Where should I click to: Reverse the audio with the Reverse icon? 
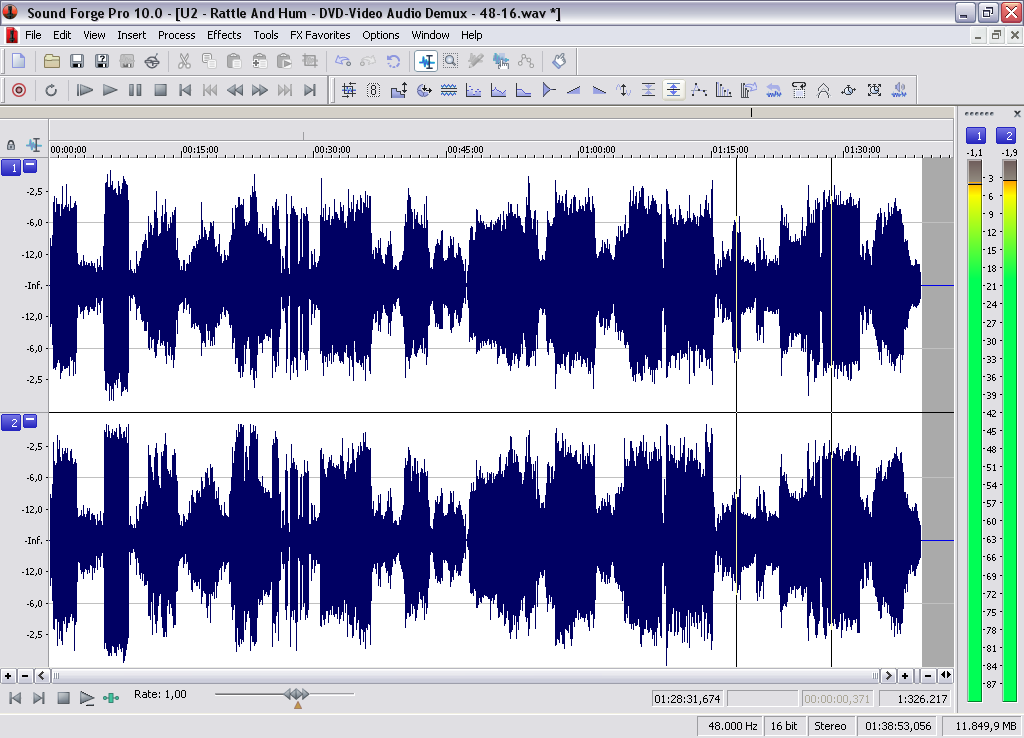[x=774, y=90]
